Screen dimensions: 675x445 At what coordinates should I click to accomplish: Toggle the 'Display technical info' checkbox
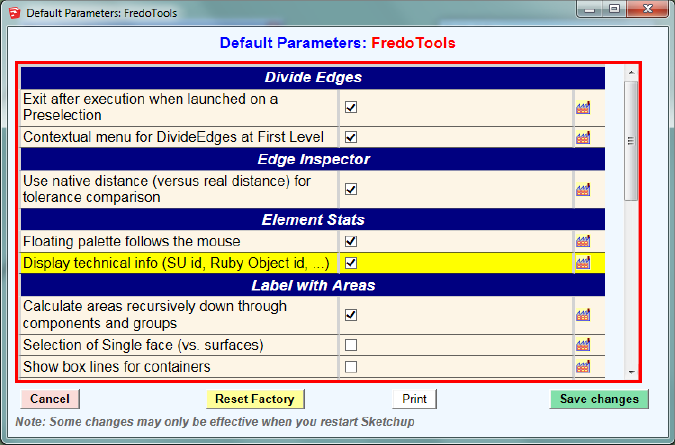[351, 263]
